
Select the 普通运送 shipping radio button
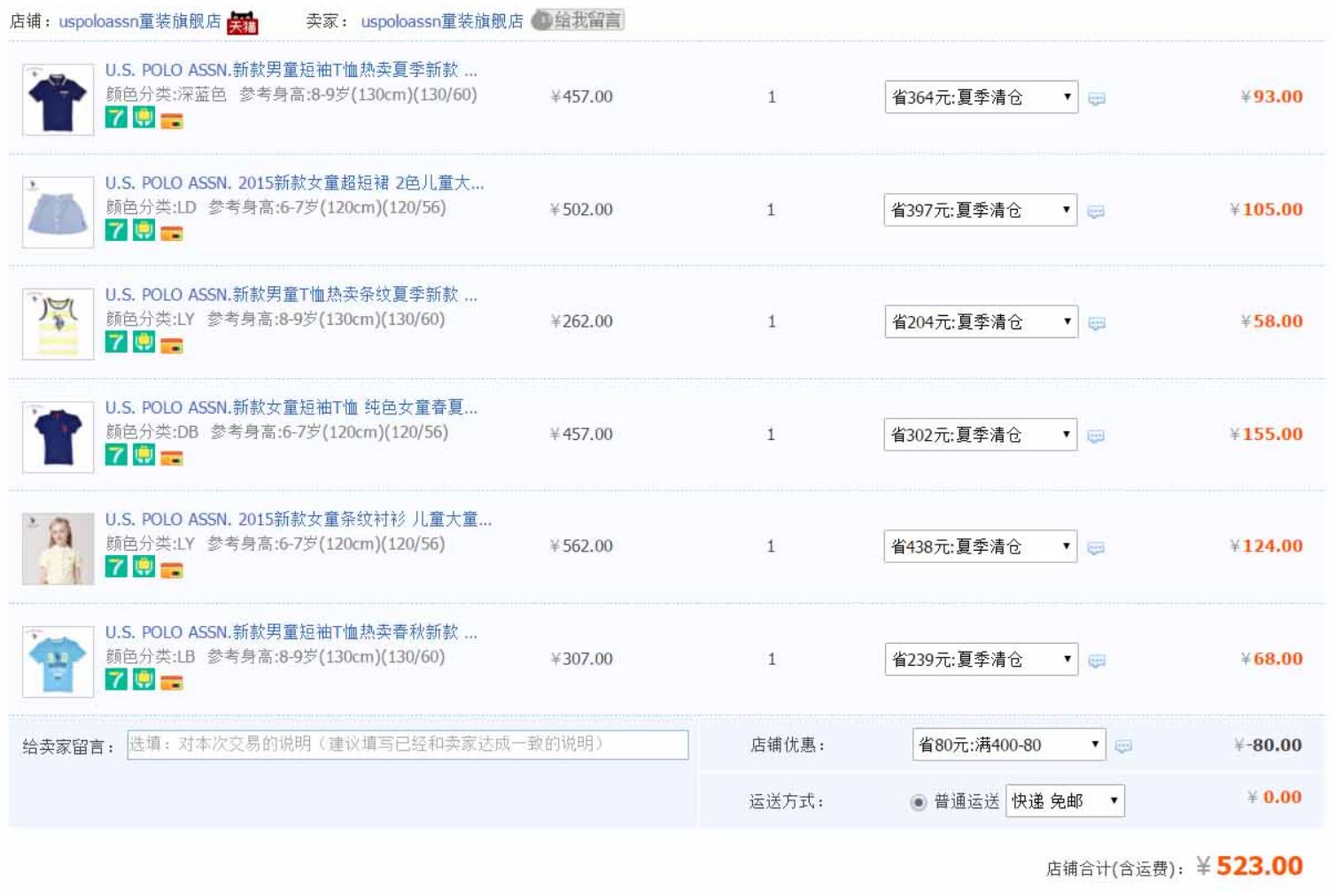pos(919,802)
